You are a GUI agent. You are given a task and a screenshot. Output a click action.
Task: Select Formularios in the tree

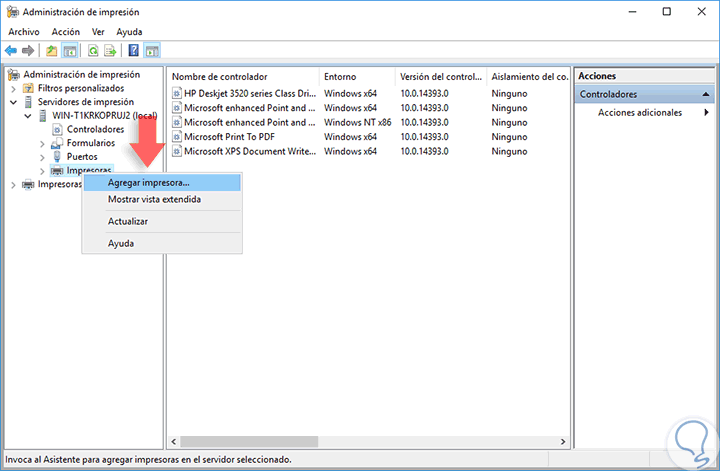[91, 143]
